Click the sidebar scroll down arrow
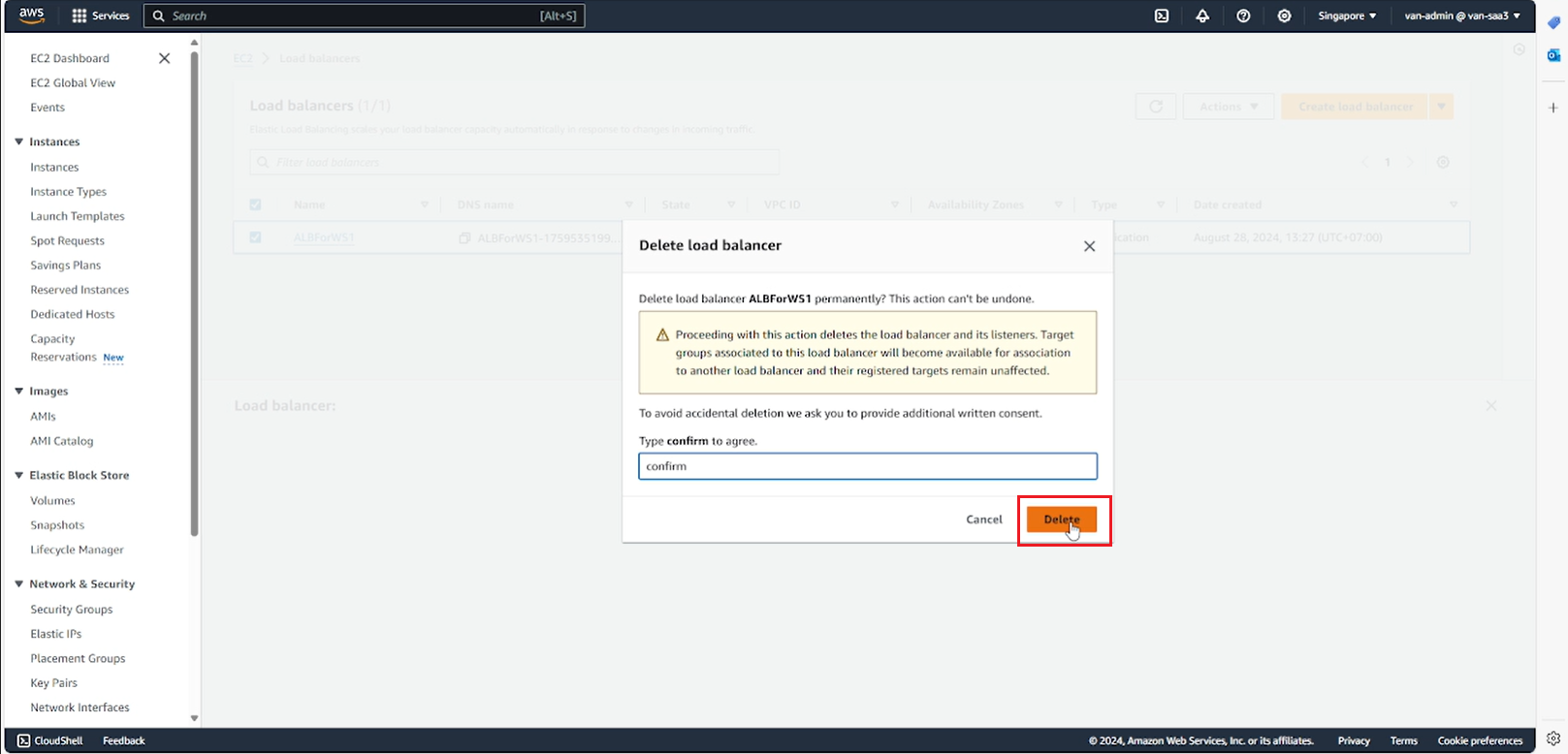The height and width of the screenshot is (754, 1568). pos(194,718)
